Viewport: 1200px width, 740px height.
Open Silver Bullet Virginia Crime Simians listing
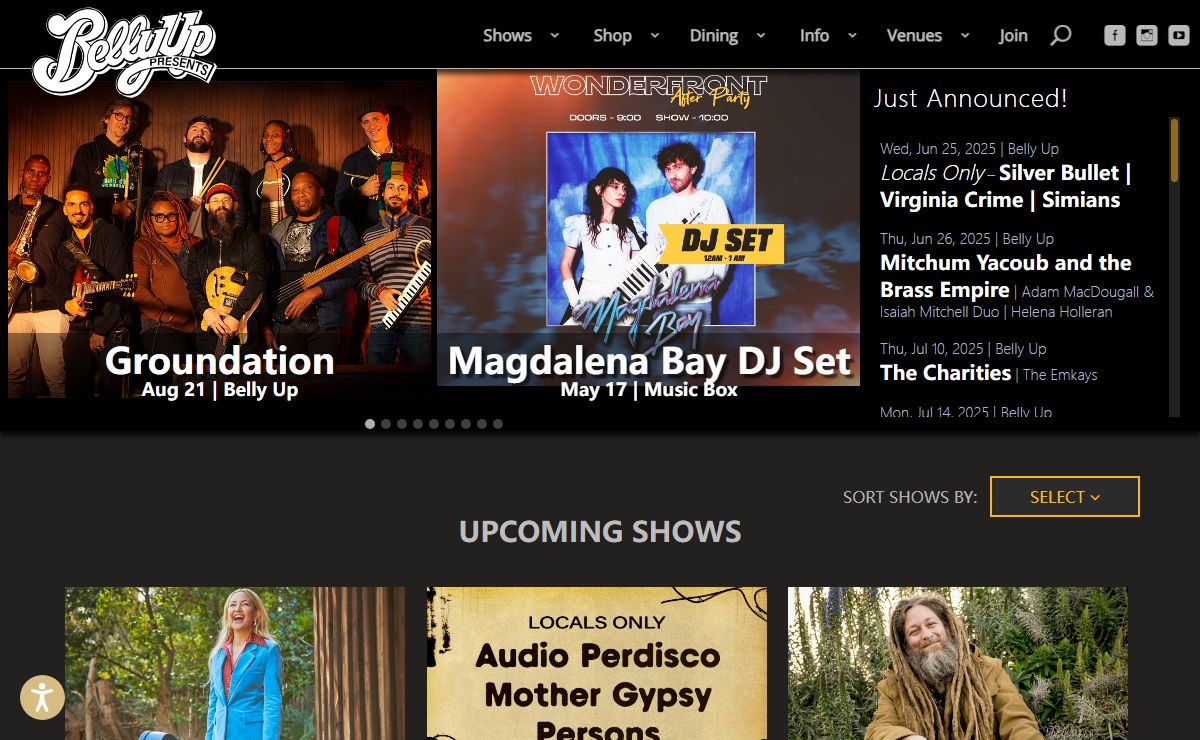(1005, 186)
